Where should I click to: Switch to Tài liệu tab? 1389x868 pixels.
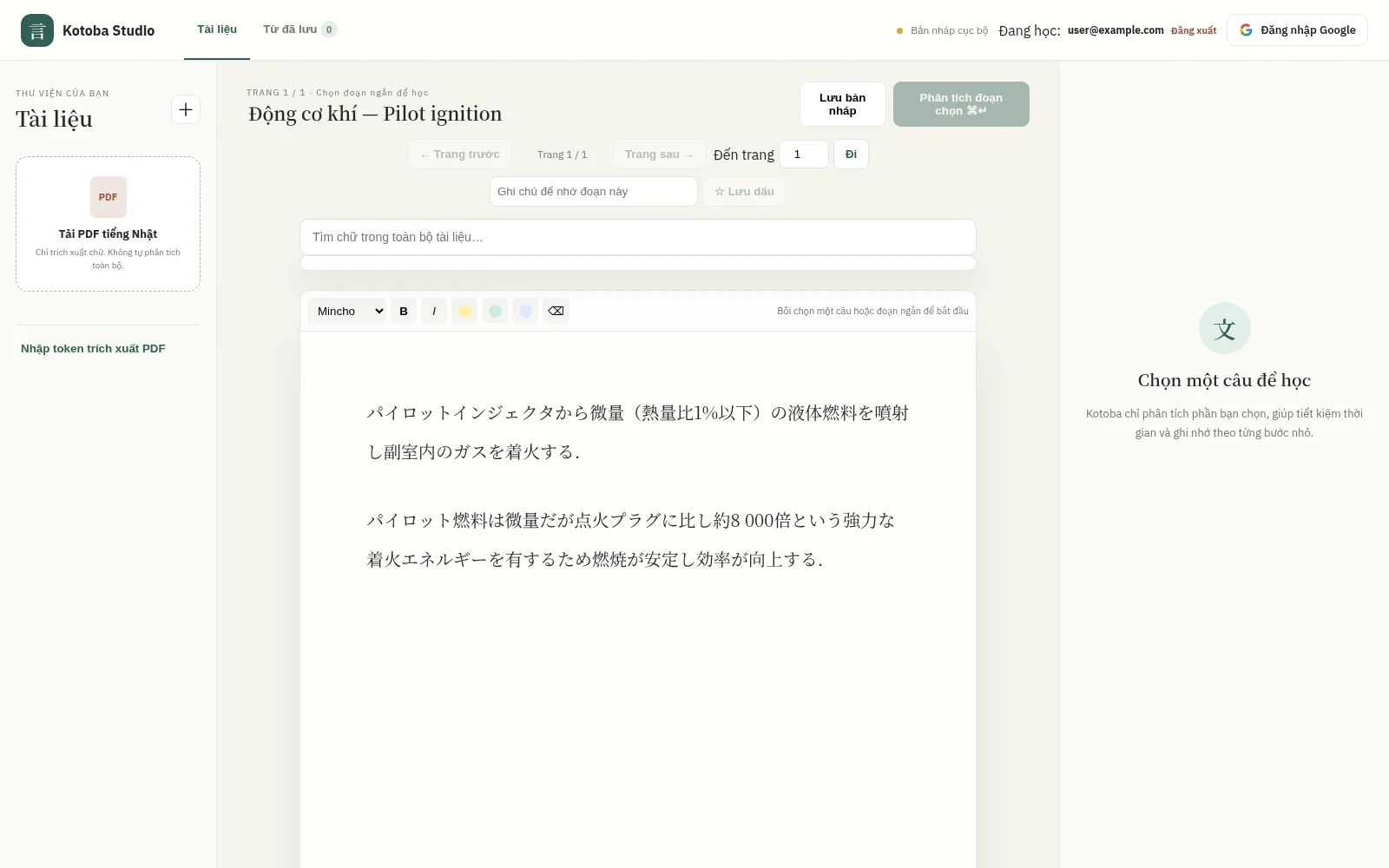[x=217, y=30]
